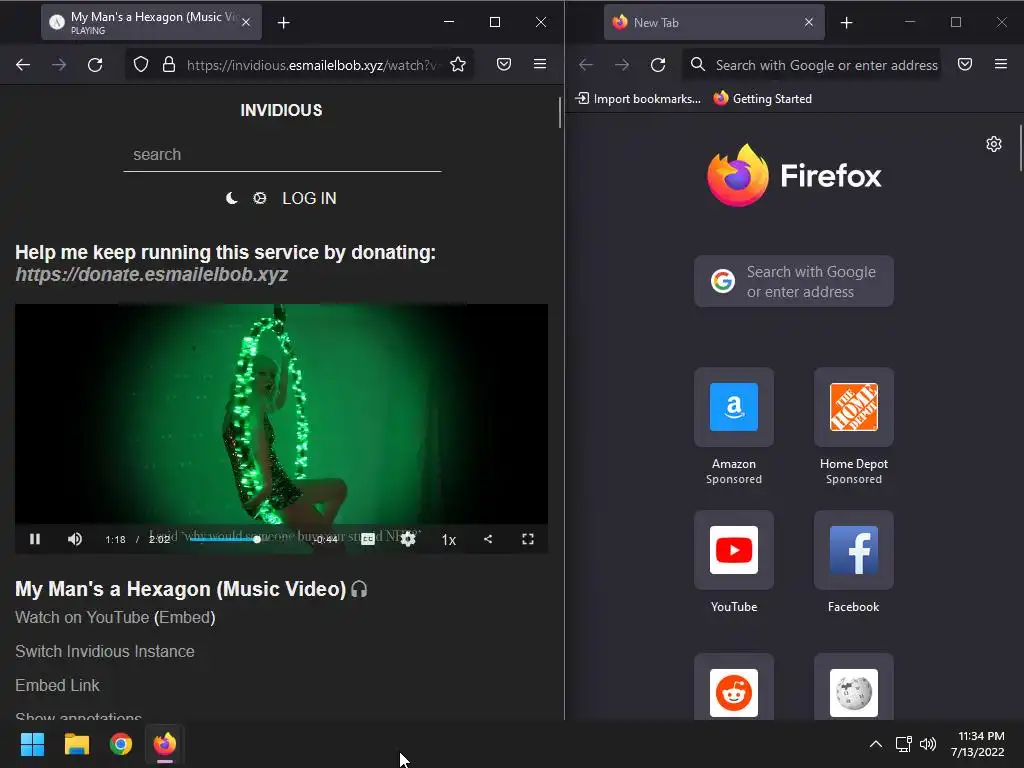Image resolution: width=1024 pixels, height=768 pixels.
Task: Click the right window address bar
Action: point(812,65)
